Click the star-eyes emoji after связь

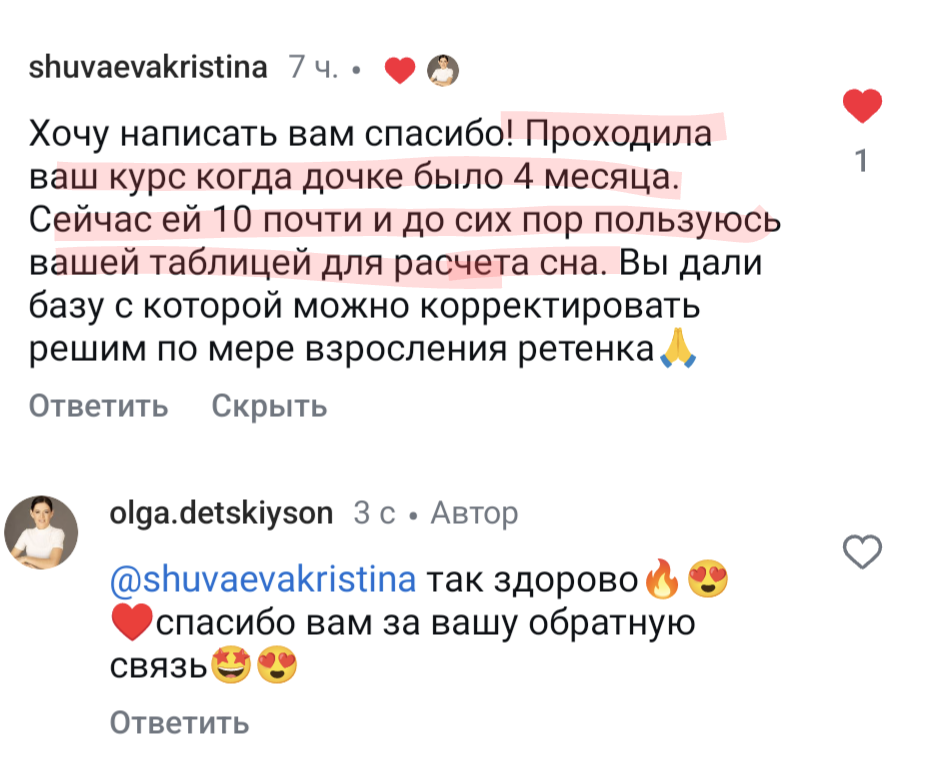(x=230, y=666)
